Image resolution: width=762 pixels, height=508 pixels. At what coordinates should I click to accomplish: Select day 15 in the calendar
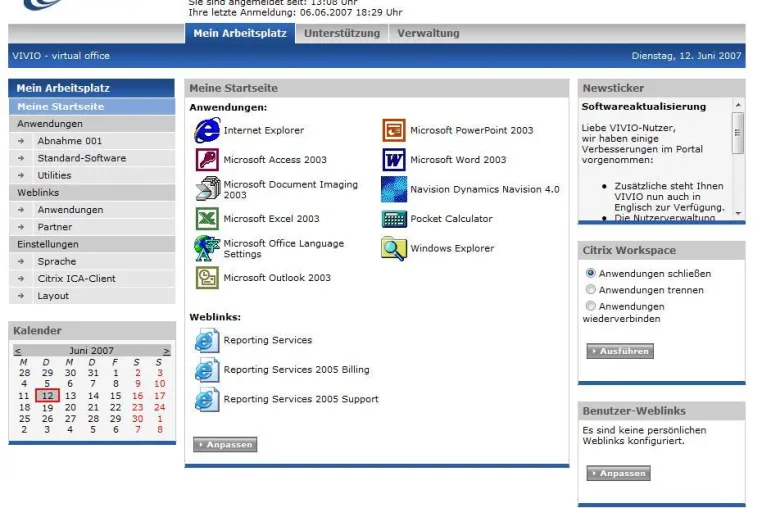(x=115, y=396)
